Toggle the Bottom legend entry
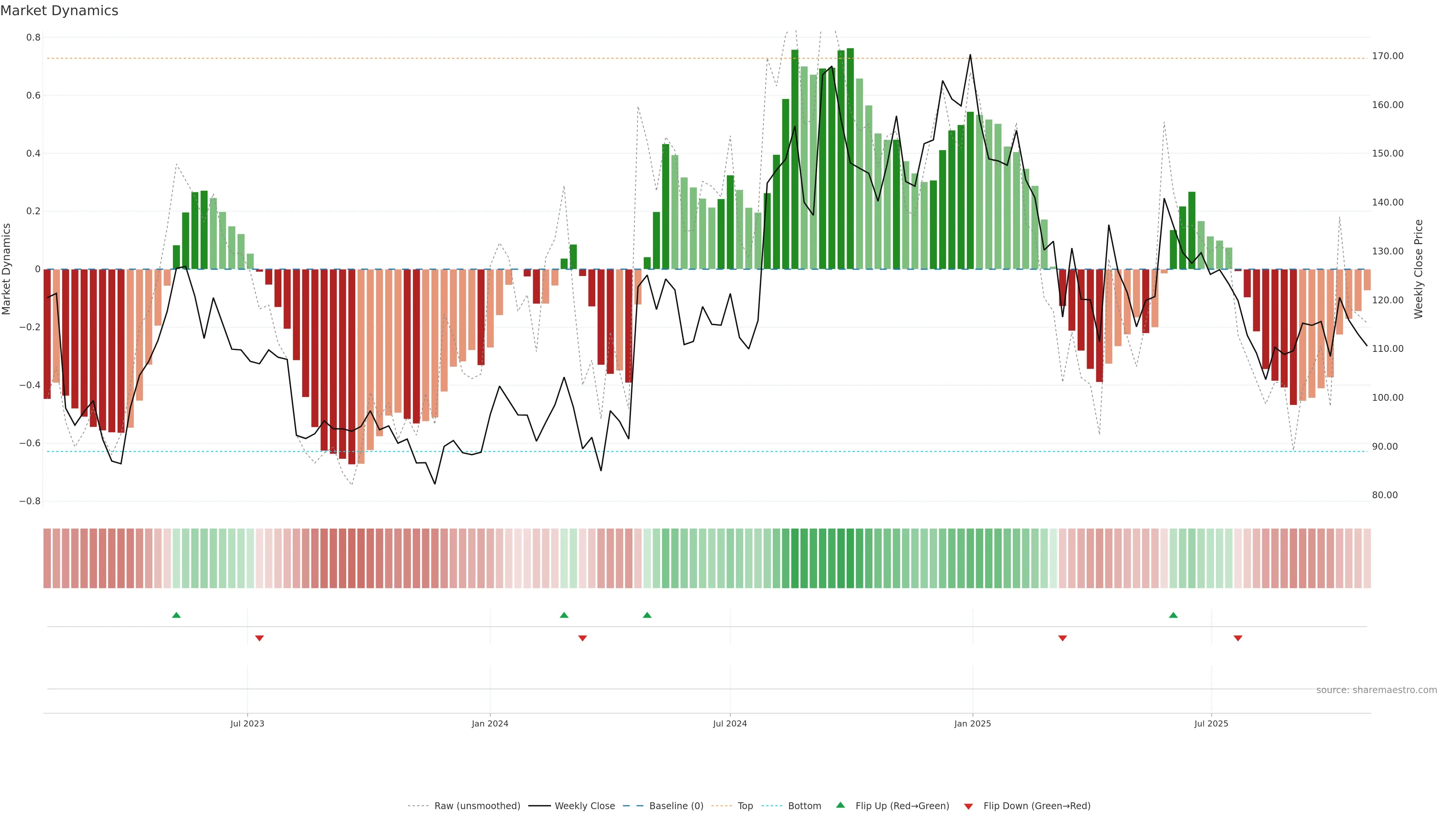The width and height of the screenshot is (1456, 819). [x=804, y=806]
